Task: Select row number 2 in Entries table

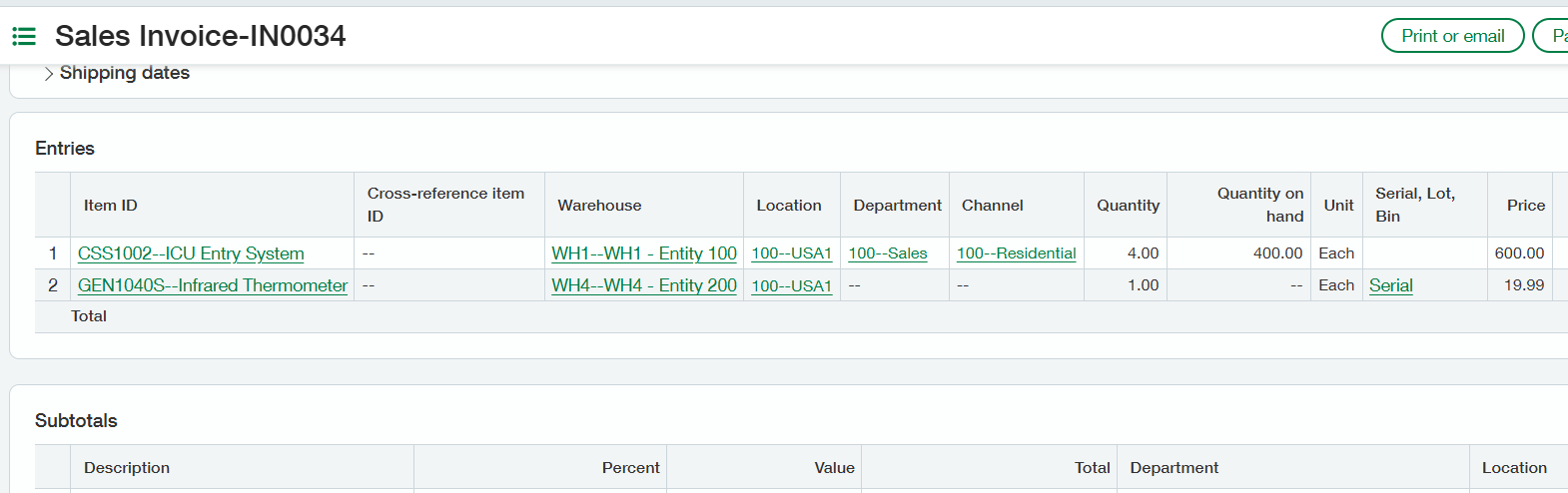Action: click(53, 285)
